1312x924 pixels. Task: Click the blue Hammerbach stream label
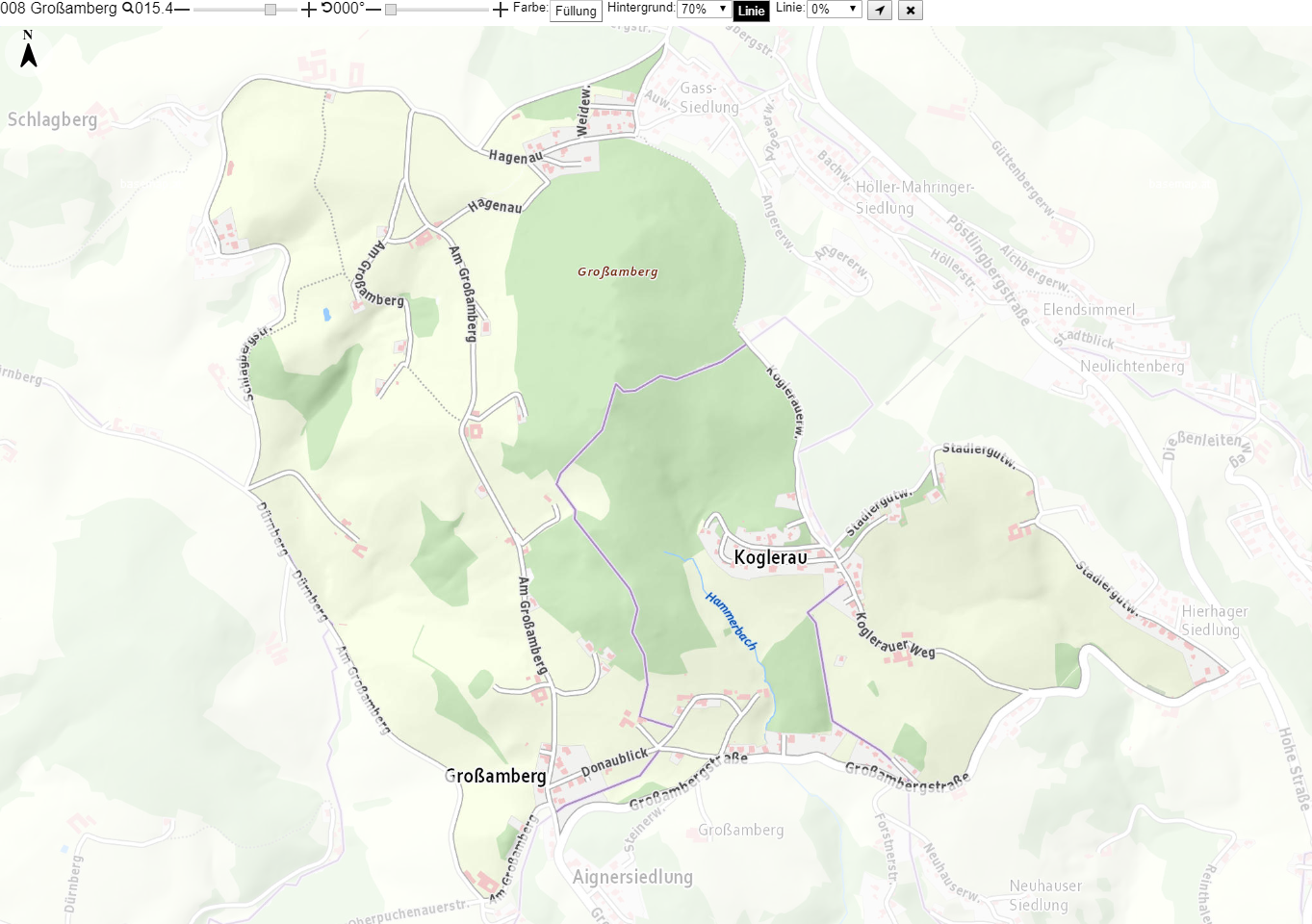732,621
